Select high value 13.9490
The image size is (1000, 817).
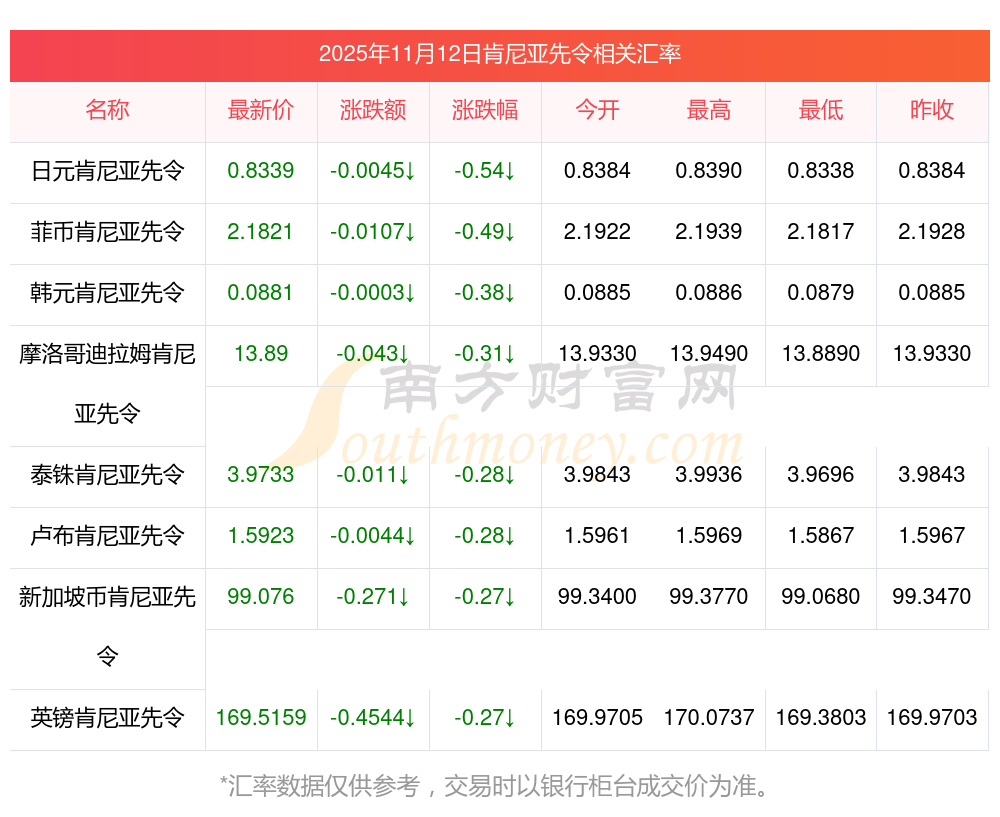[709, 353]
